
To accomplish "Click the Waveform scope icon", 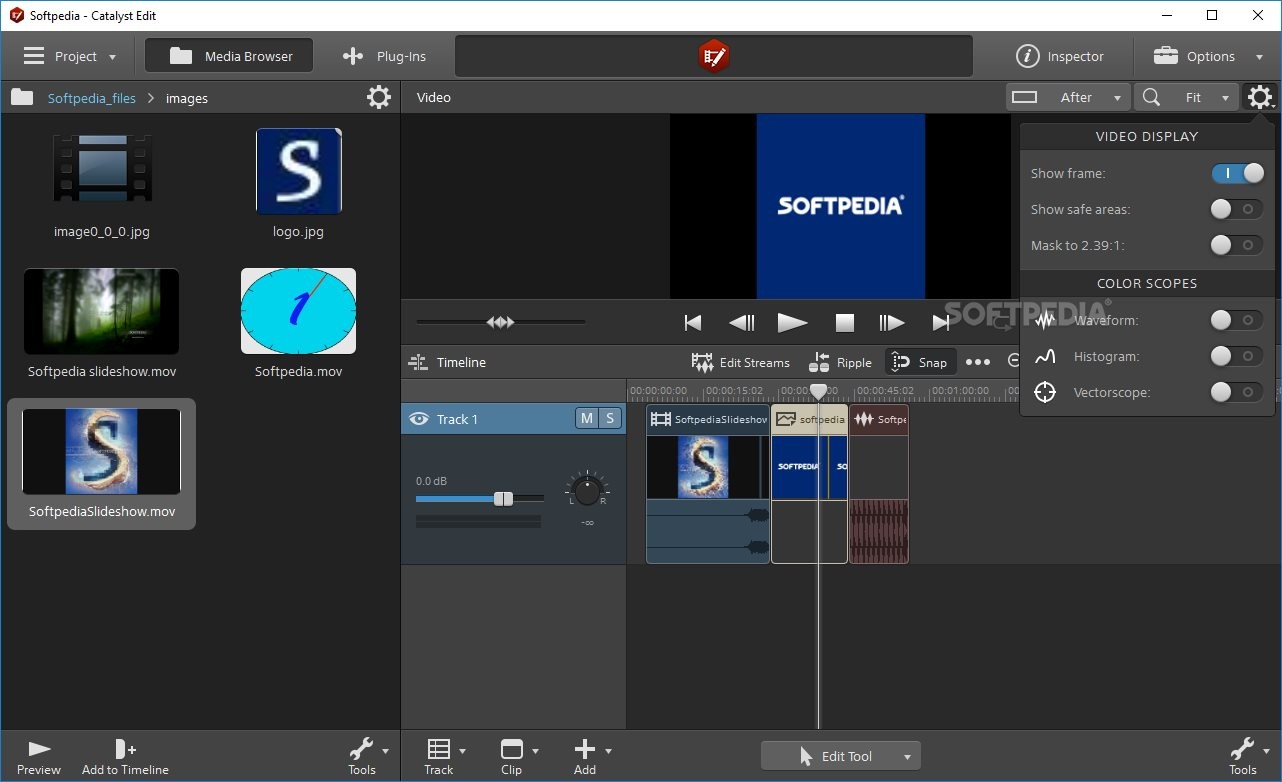I will pos(1045,321).
